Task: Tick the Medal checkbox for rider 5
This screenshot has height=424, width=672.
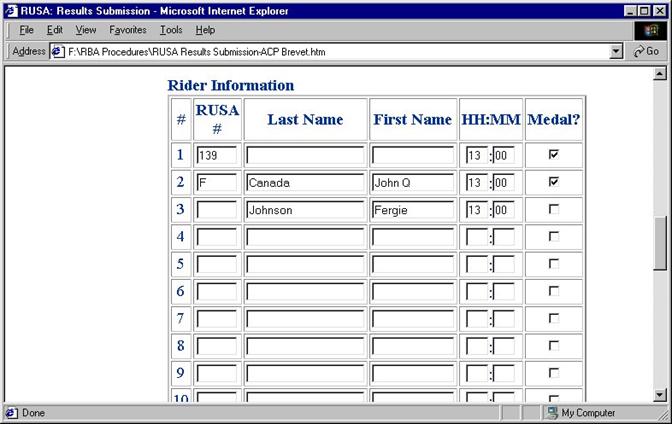Action: point(553,264)
